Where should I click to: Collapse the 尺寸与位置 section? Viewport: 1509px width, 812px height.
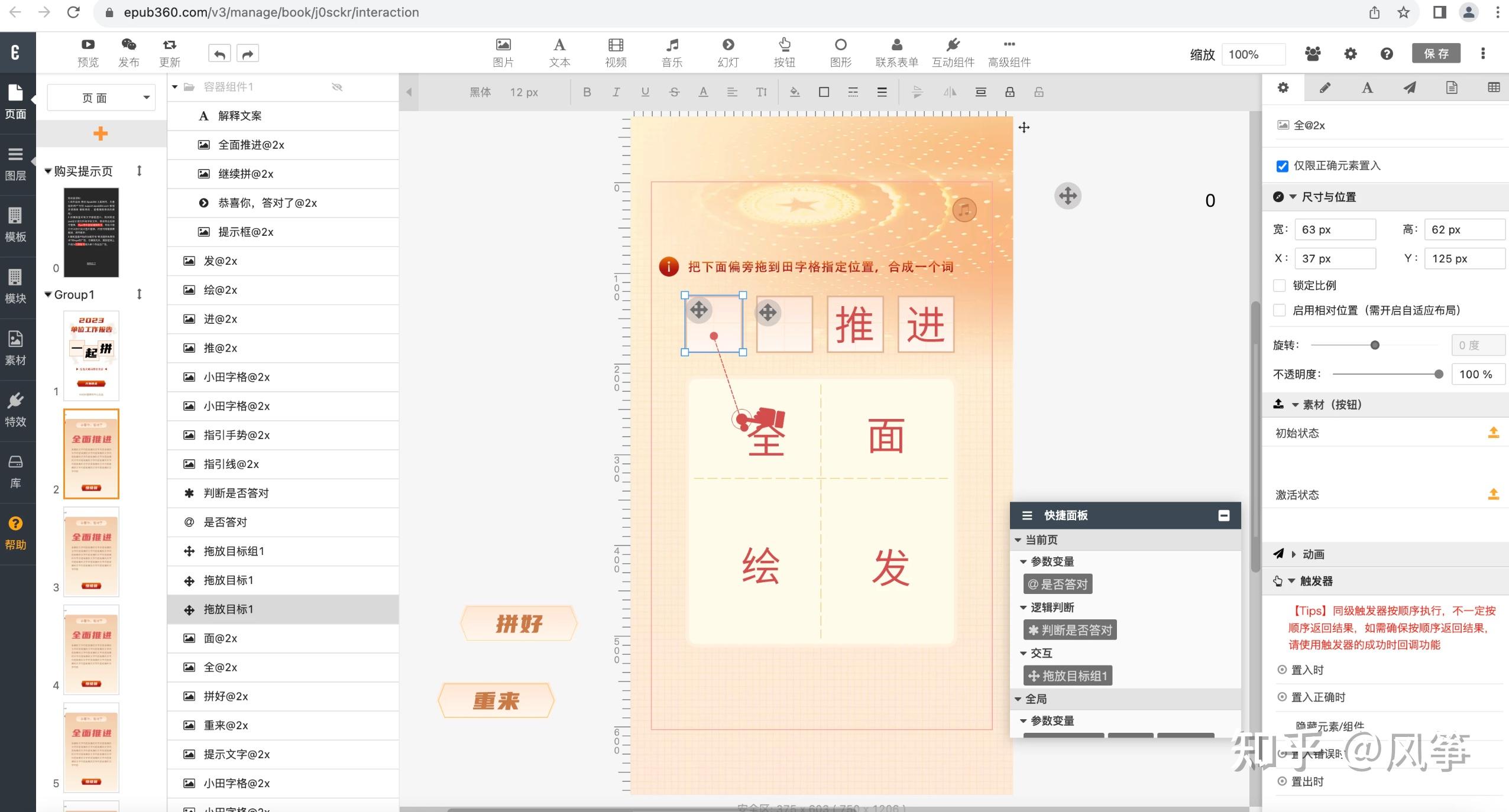(x=1292, y=197)
